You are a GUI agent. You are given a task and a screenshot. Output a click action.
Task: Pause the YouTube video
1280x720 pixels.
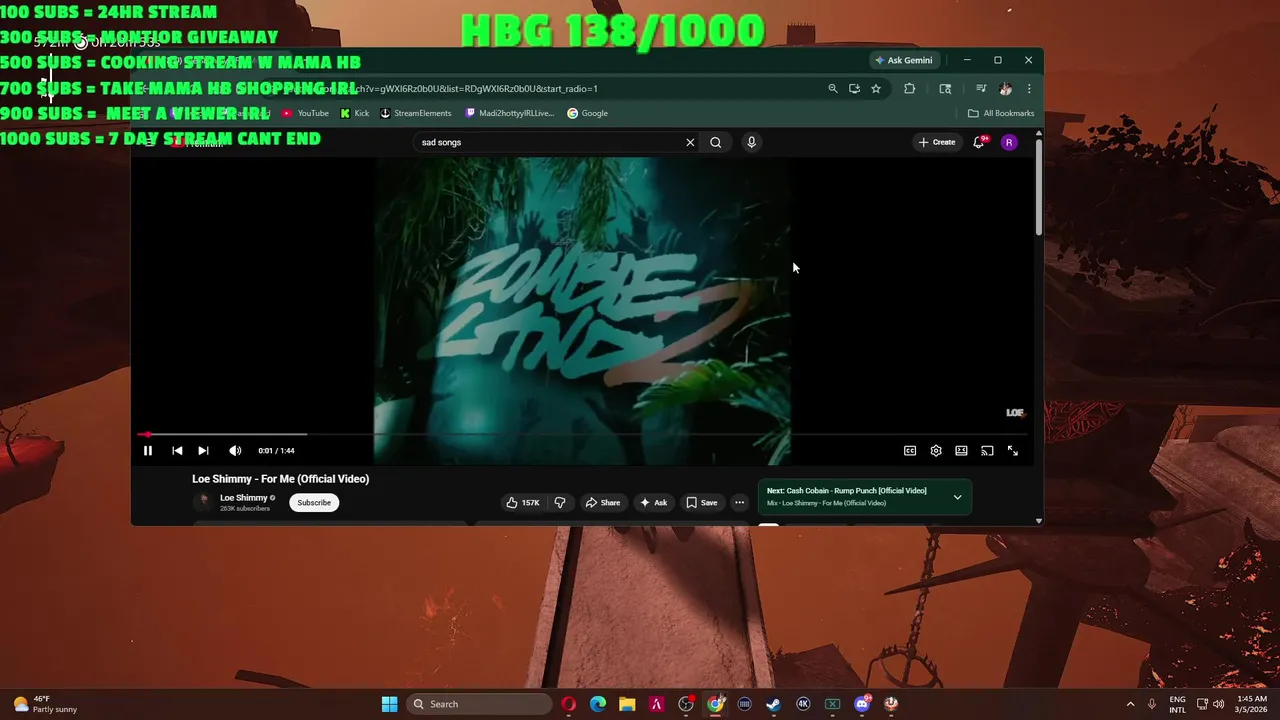(147, 451)
